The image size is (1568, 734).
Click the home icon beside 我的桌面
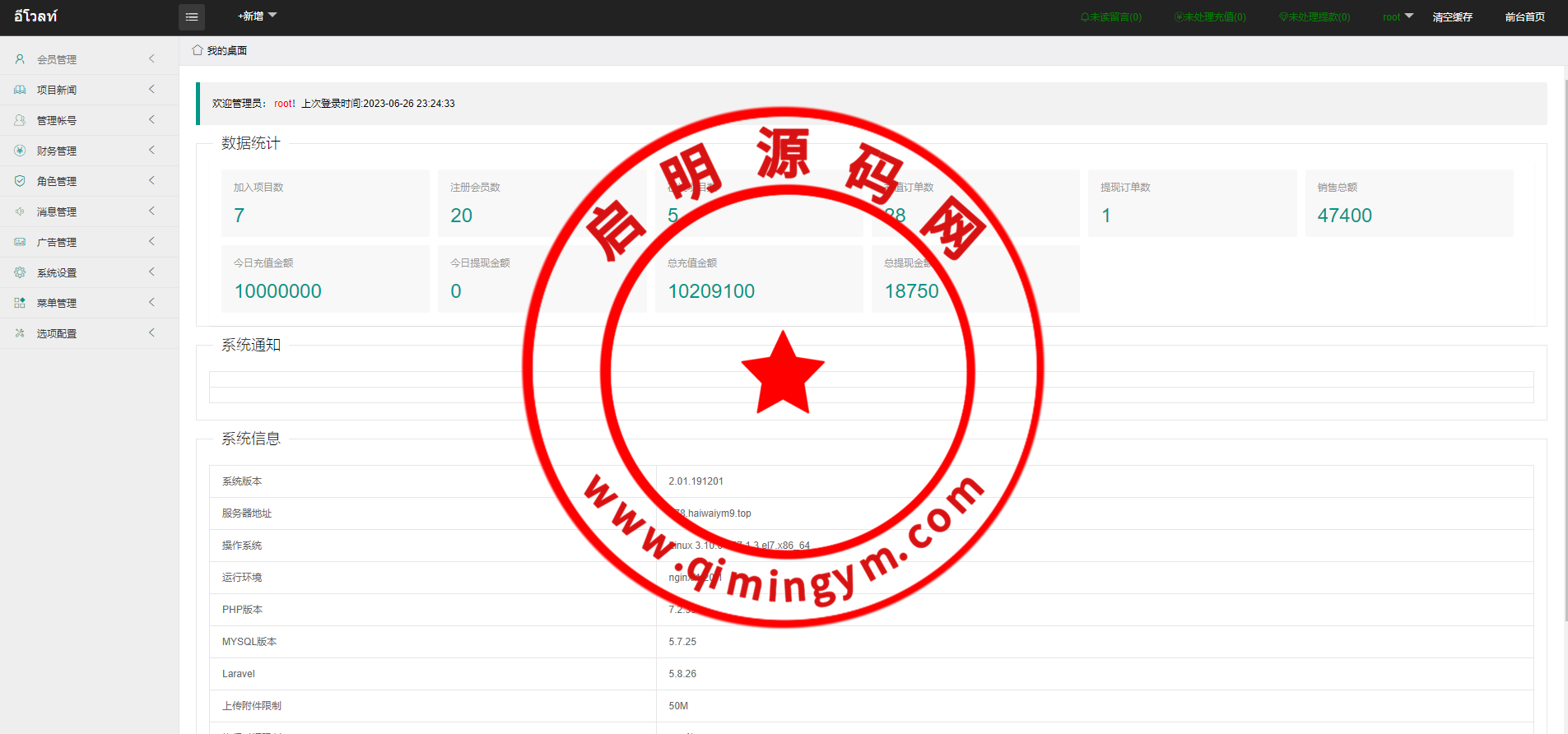pos(198,50)
